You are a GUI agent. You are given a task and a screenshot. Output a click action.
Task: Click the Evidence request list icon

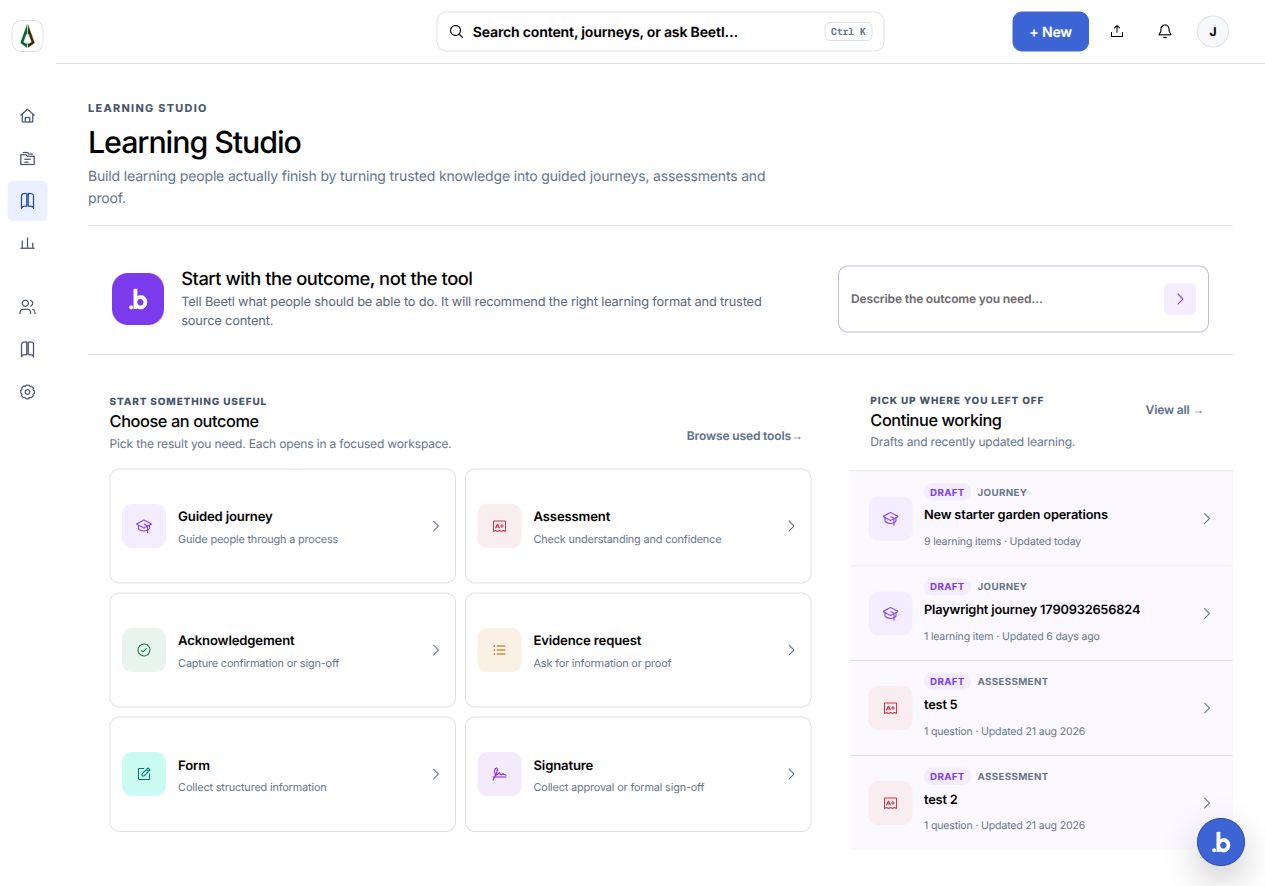[x=500, y=650]
